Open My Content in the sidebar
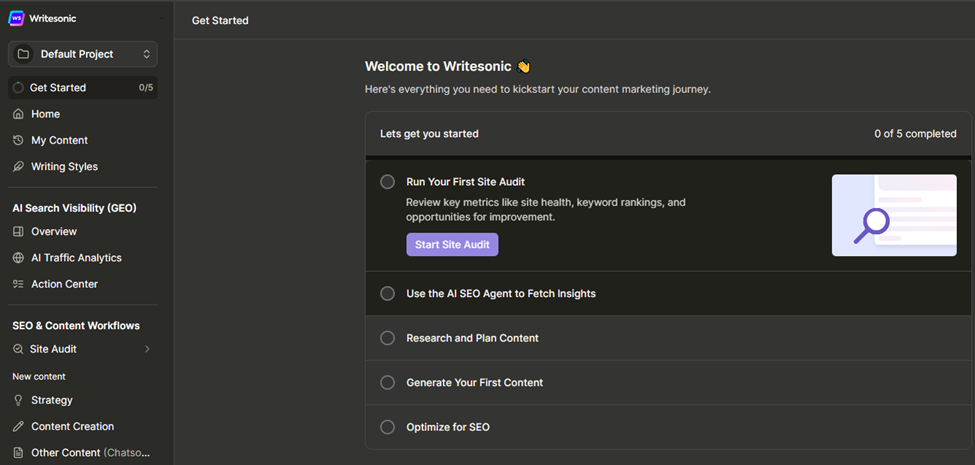This screenshot has height=465, width=975. pyautogui.click(x=83, y=140)
